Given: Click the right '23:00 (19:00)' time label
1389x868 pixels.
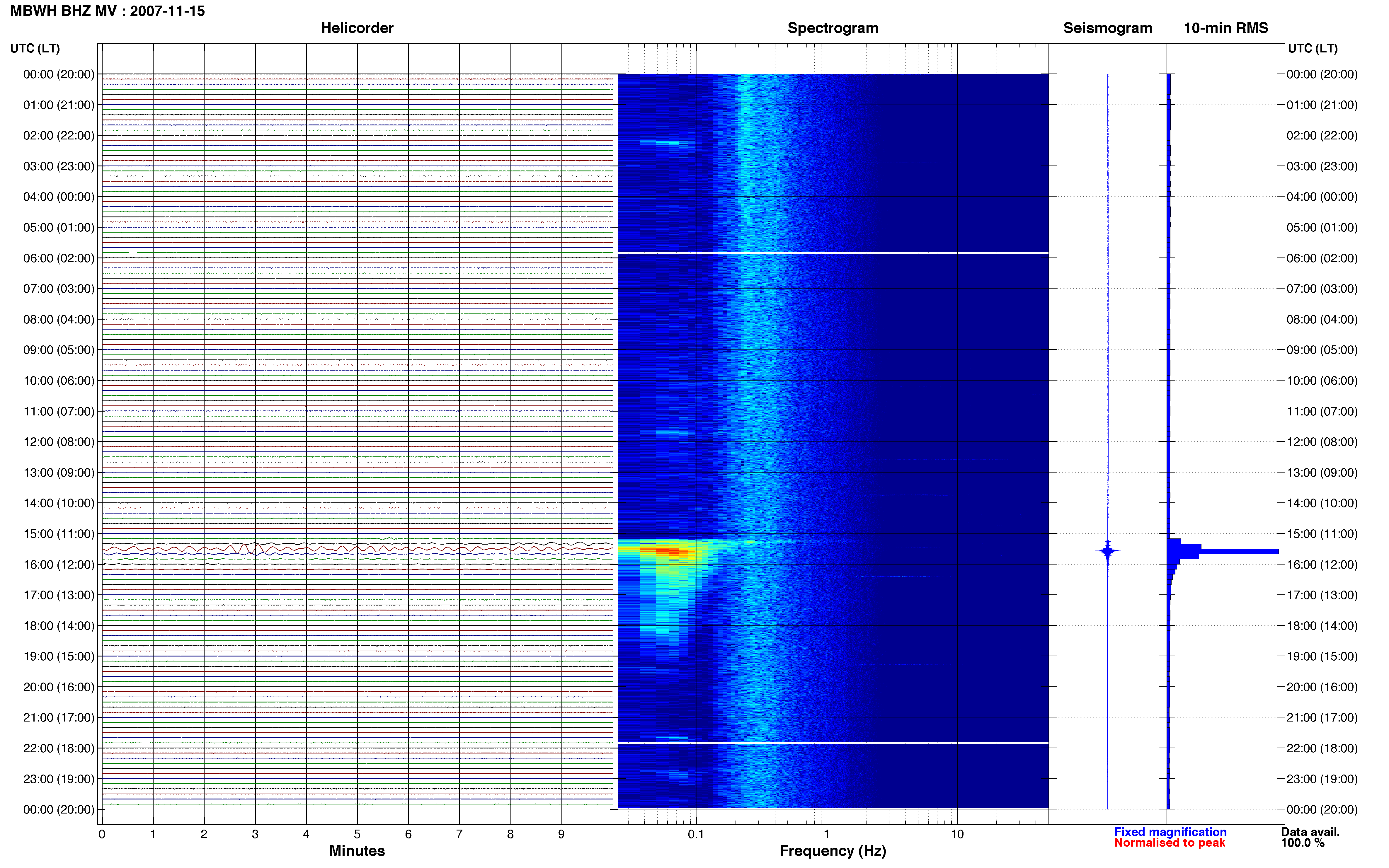Looking at the screenshot, I should click(x=1322, y=779).
